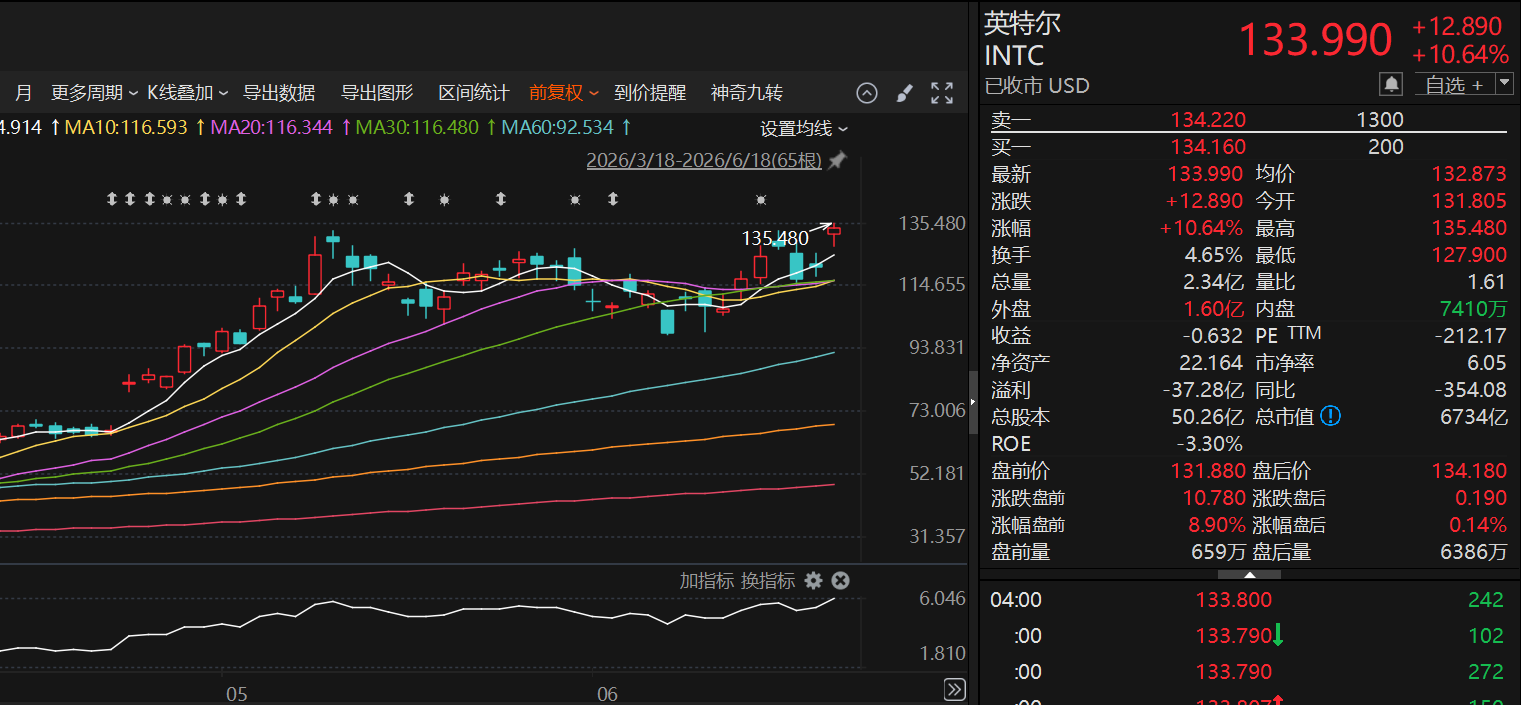Click the 均价 value 132.873
This screenshot has height=705, width=1521.
point(1469,174)
